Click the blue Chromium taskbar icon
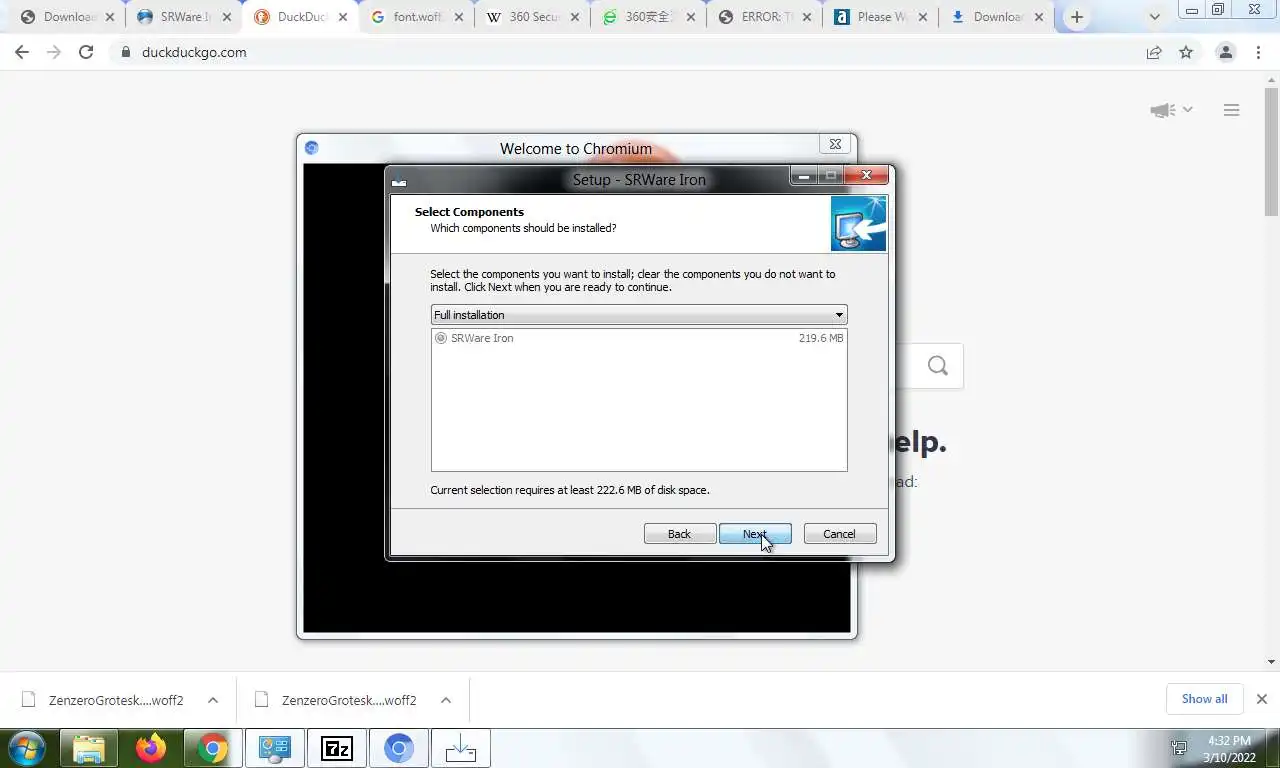Image resolution: width=1280 pixels, height=768 pixels. pyautogui.click(x=399, y=748)
